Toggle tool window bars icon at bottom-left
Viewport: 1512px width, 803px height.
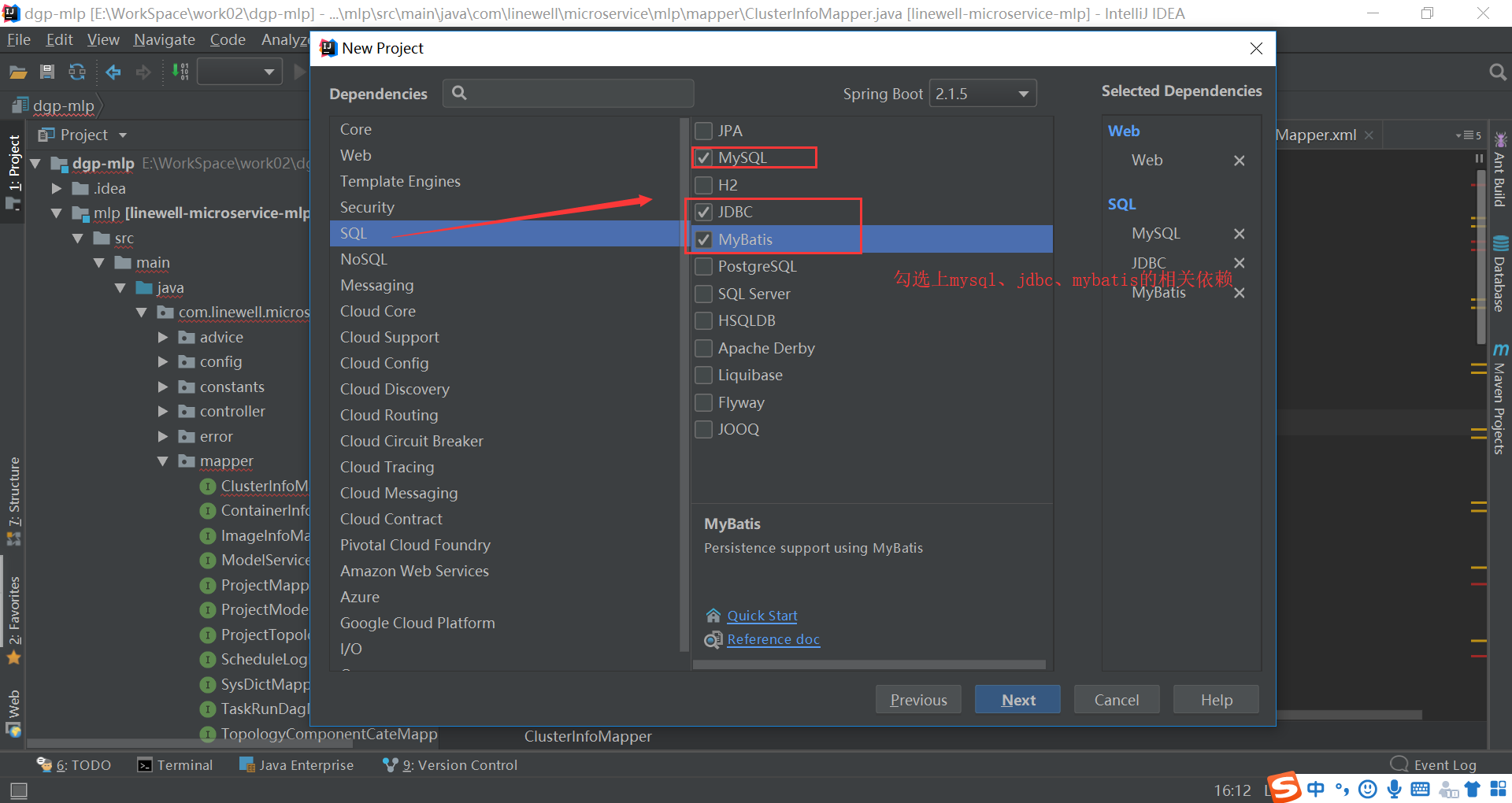click(x=19, y=790)
